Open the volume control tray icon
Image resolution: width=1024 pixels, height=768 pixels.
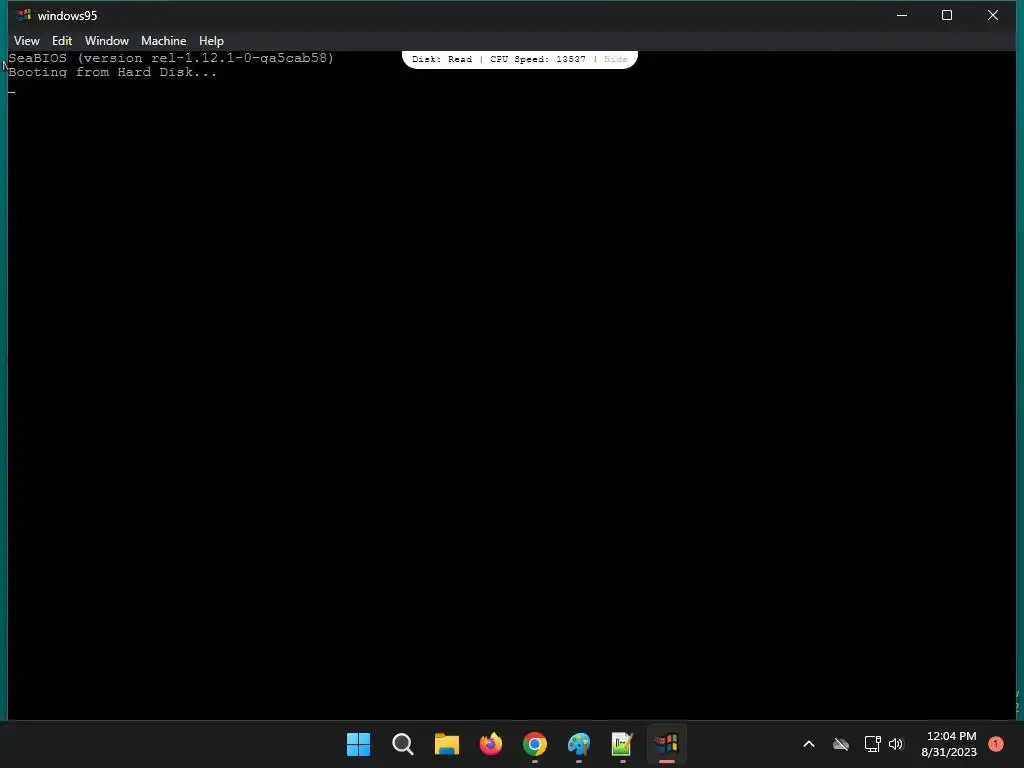coord(895,744)
